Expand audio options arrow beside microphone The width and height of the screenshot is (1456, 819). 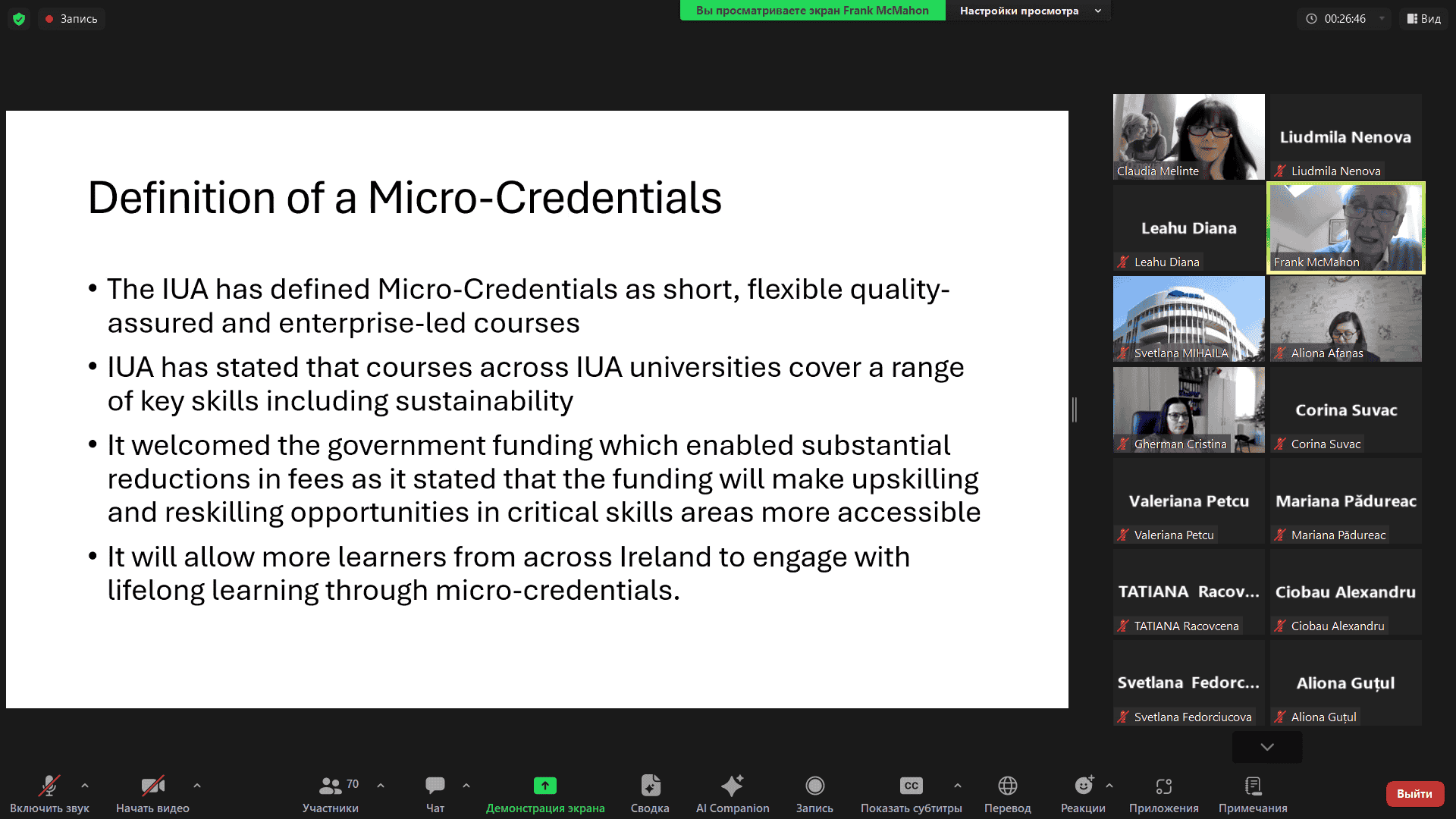85,786
